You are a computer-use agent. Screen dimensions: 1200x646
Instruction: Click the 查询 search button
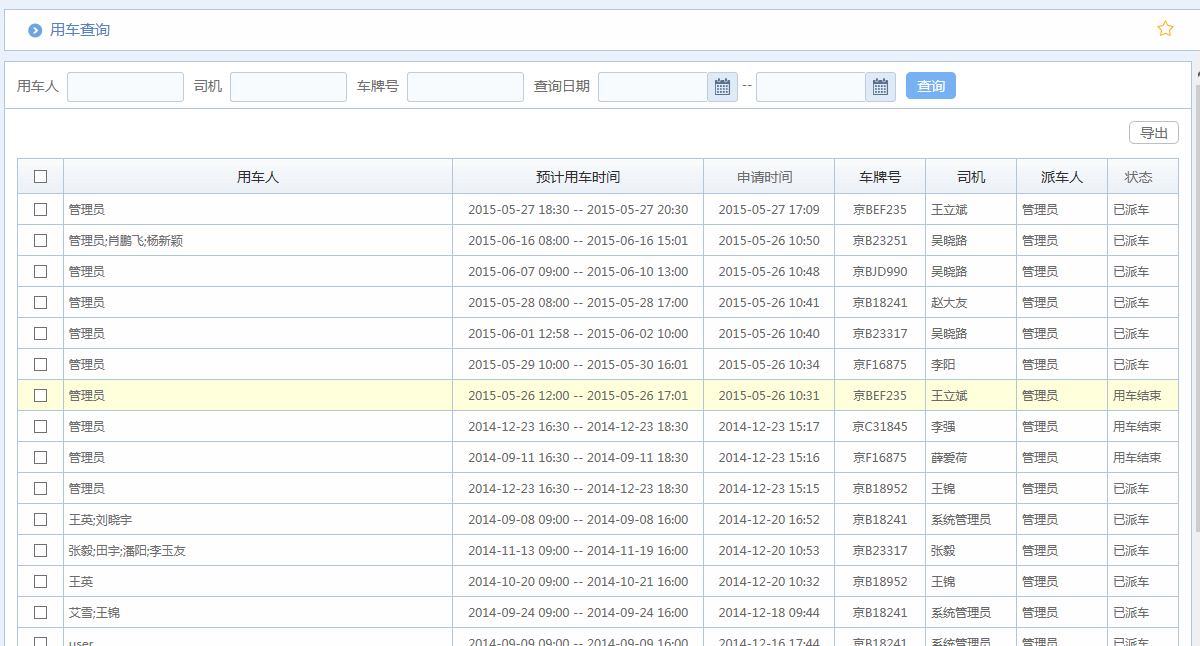[x=930, y=86]
